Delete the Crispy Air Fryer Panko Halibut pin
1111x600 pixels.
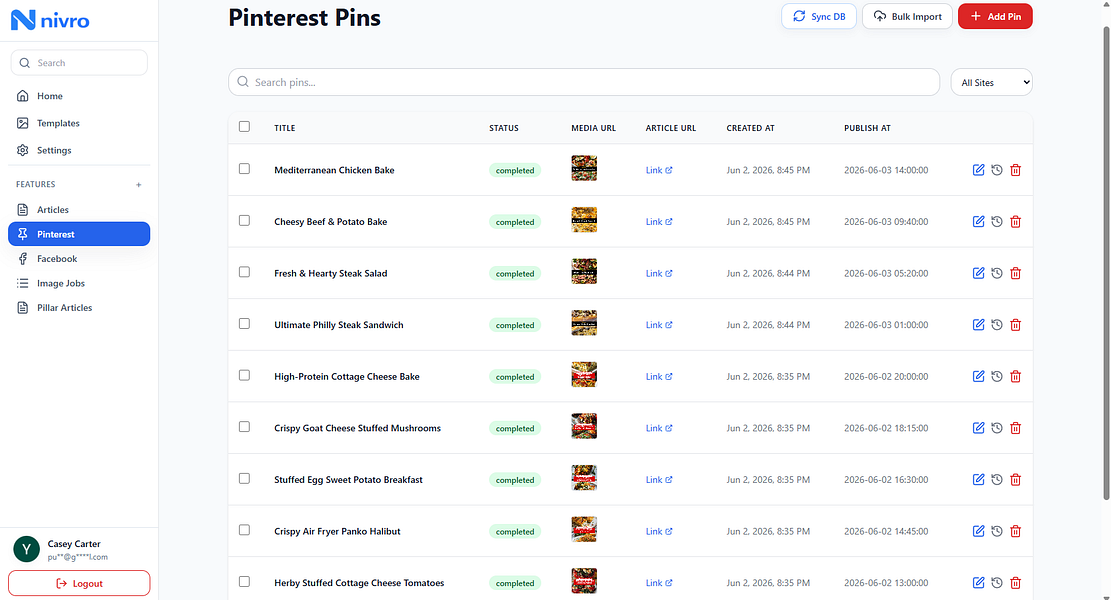(1015, 531)
